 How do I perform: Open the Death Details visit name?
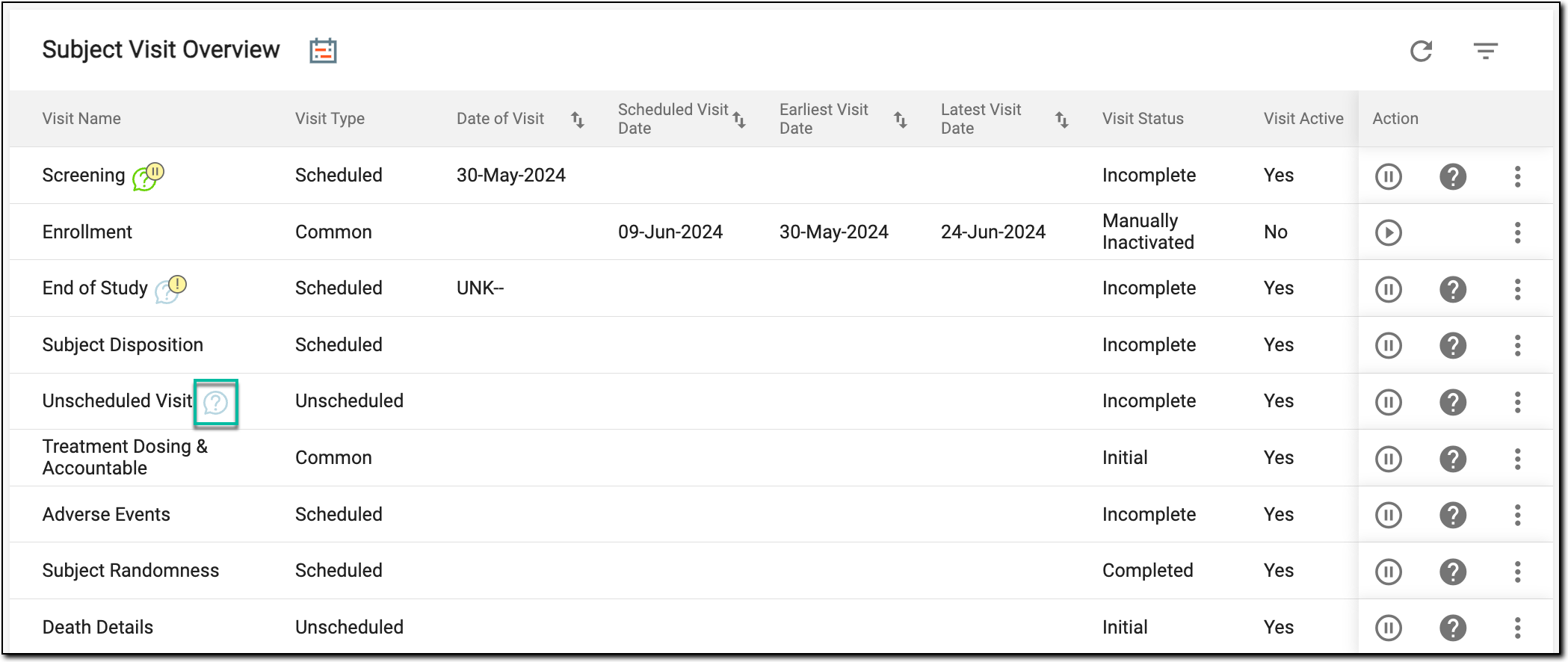click(x=98, y=628)
